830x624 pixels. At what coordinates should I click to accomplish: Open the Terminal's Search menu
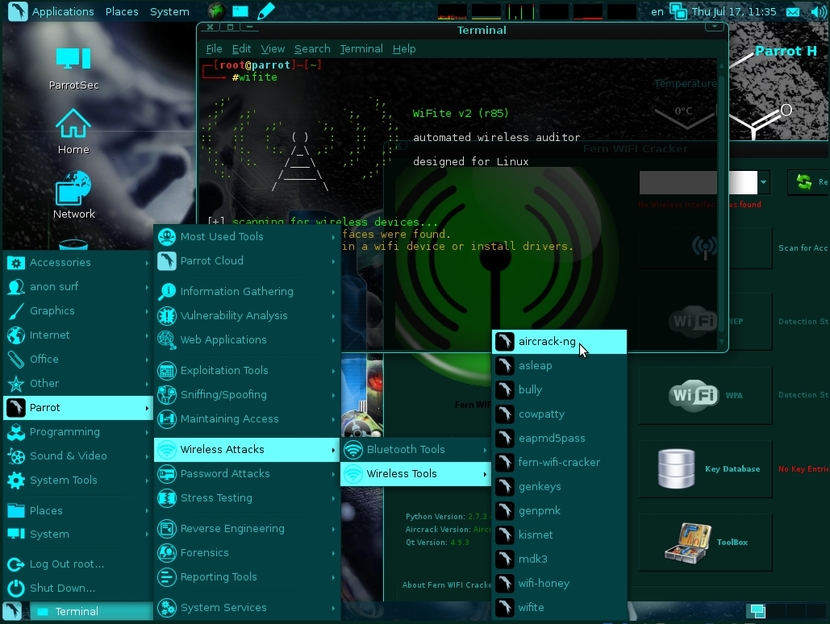point(312,48)
